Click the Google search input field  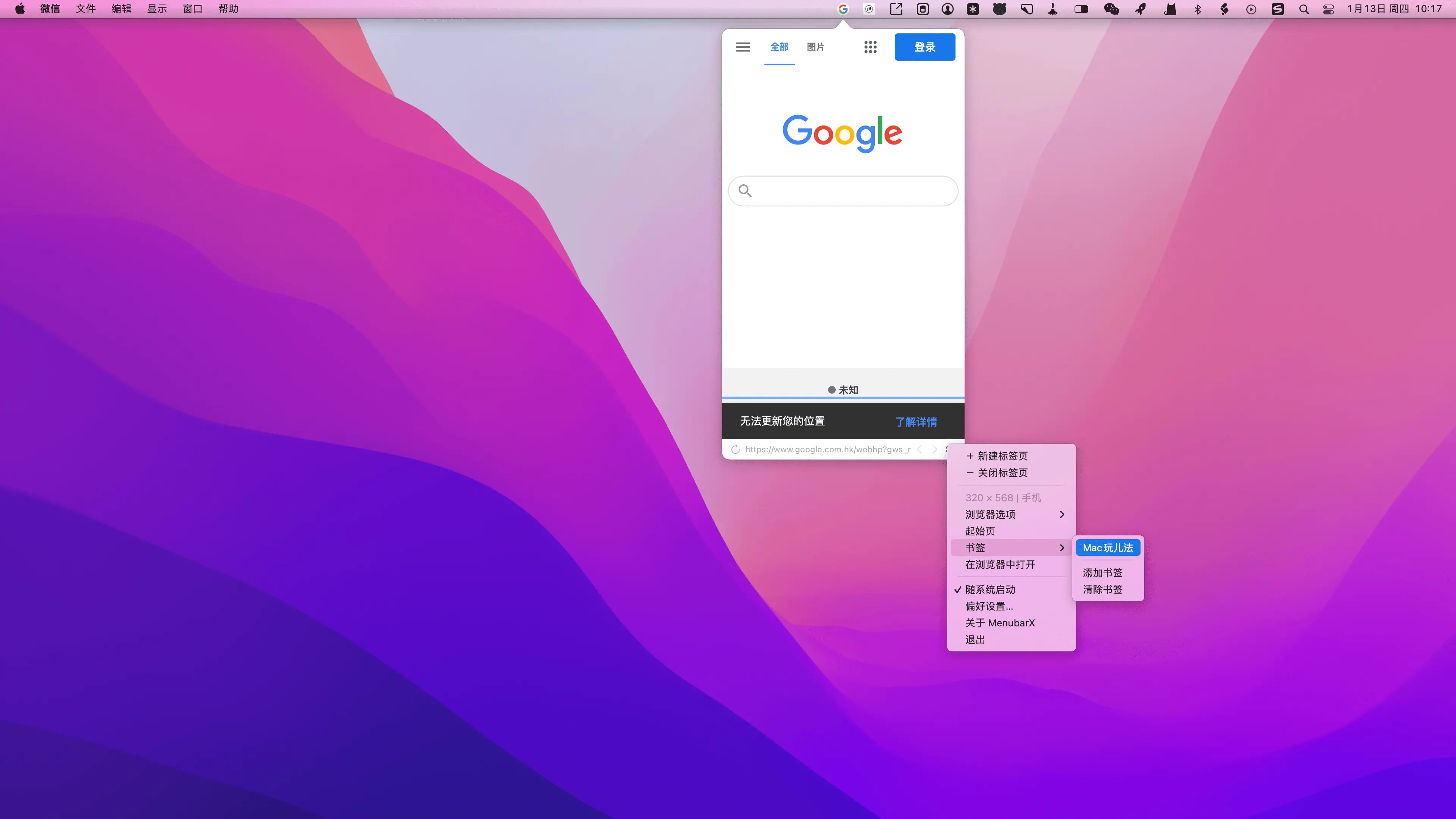[843, 191]
